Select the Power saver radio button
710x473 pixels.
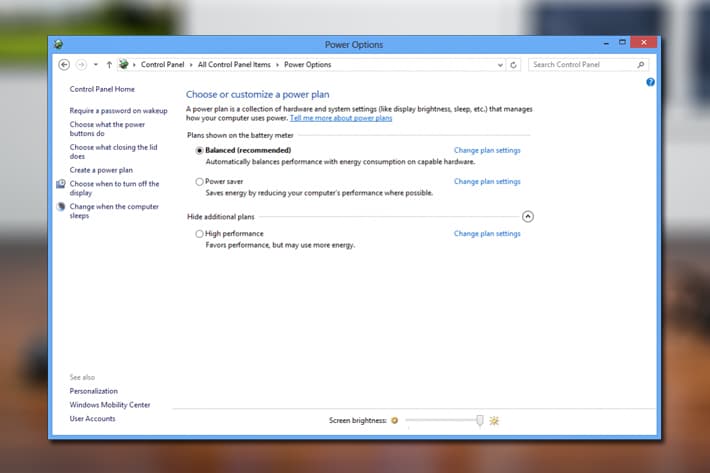click(199, 182)
